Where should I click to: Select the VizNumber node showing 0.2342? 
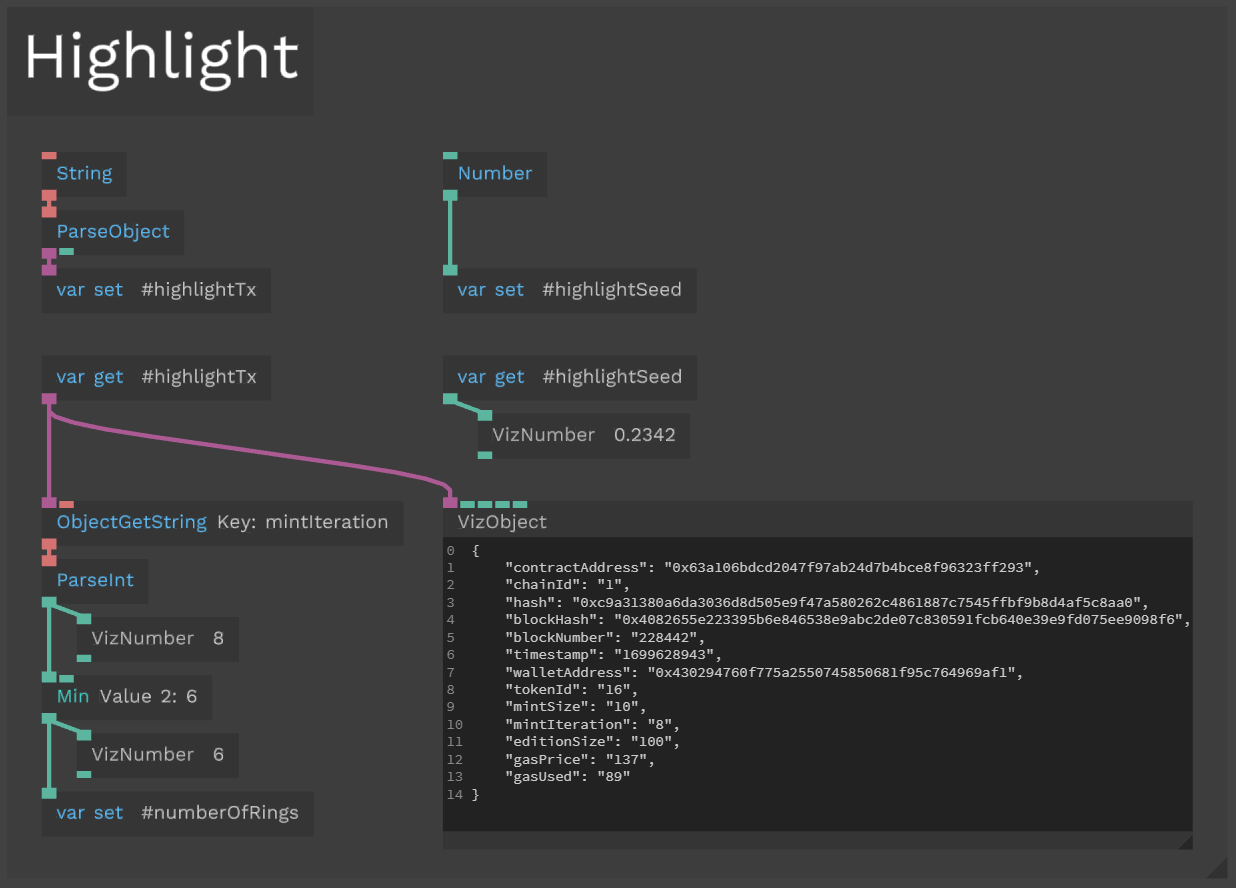pyautogui.click(x=584, y=435)
